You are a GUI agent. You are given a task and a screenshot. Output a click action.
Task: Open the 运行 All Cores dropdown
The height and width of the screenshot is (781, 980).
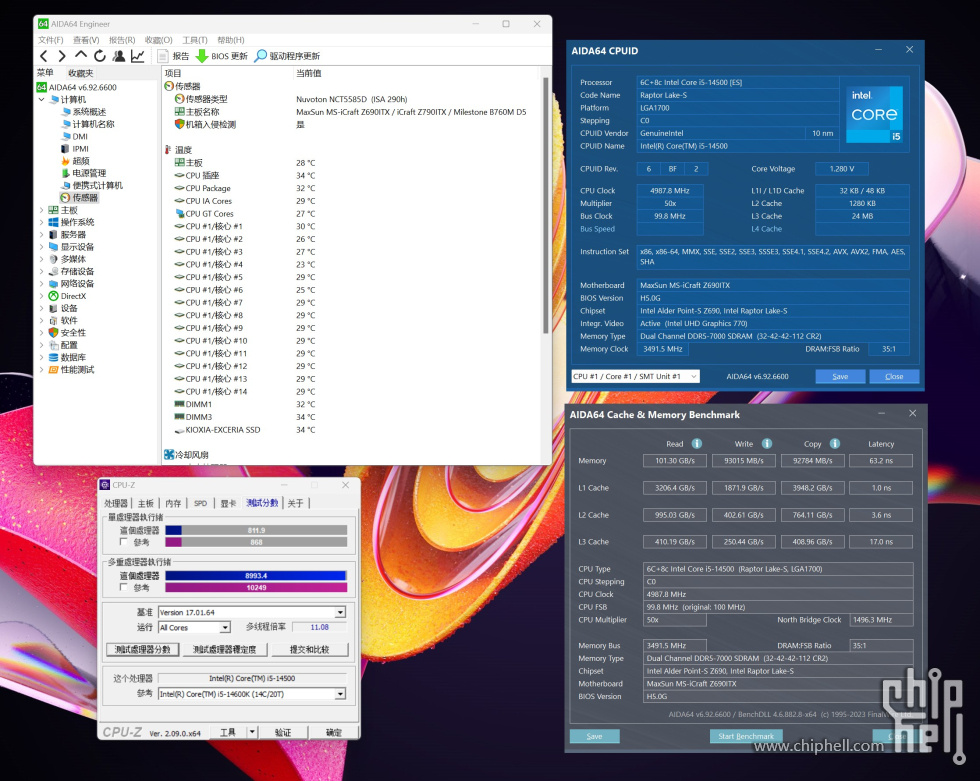pos(225,627)
